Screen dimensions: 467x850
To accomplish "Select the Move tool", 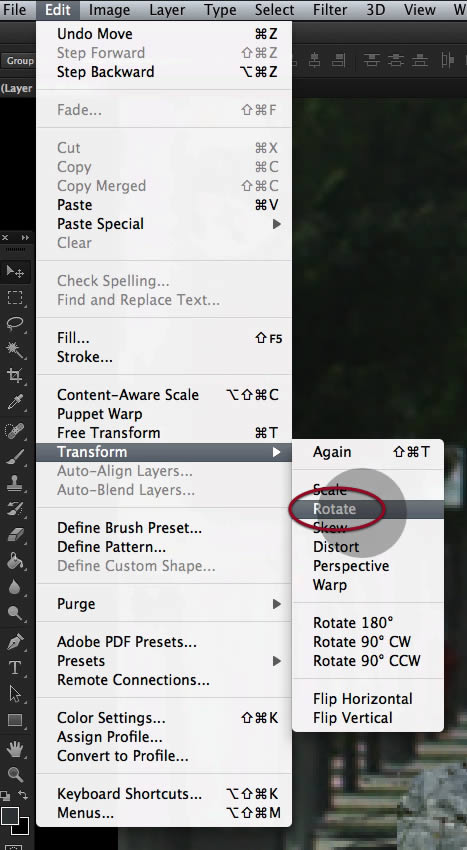I will 15,271.
